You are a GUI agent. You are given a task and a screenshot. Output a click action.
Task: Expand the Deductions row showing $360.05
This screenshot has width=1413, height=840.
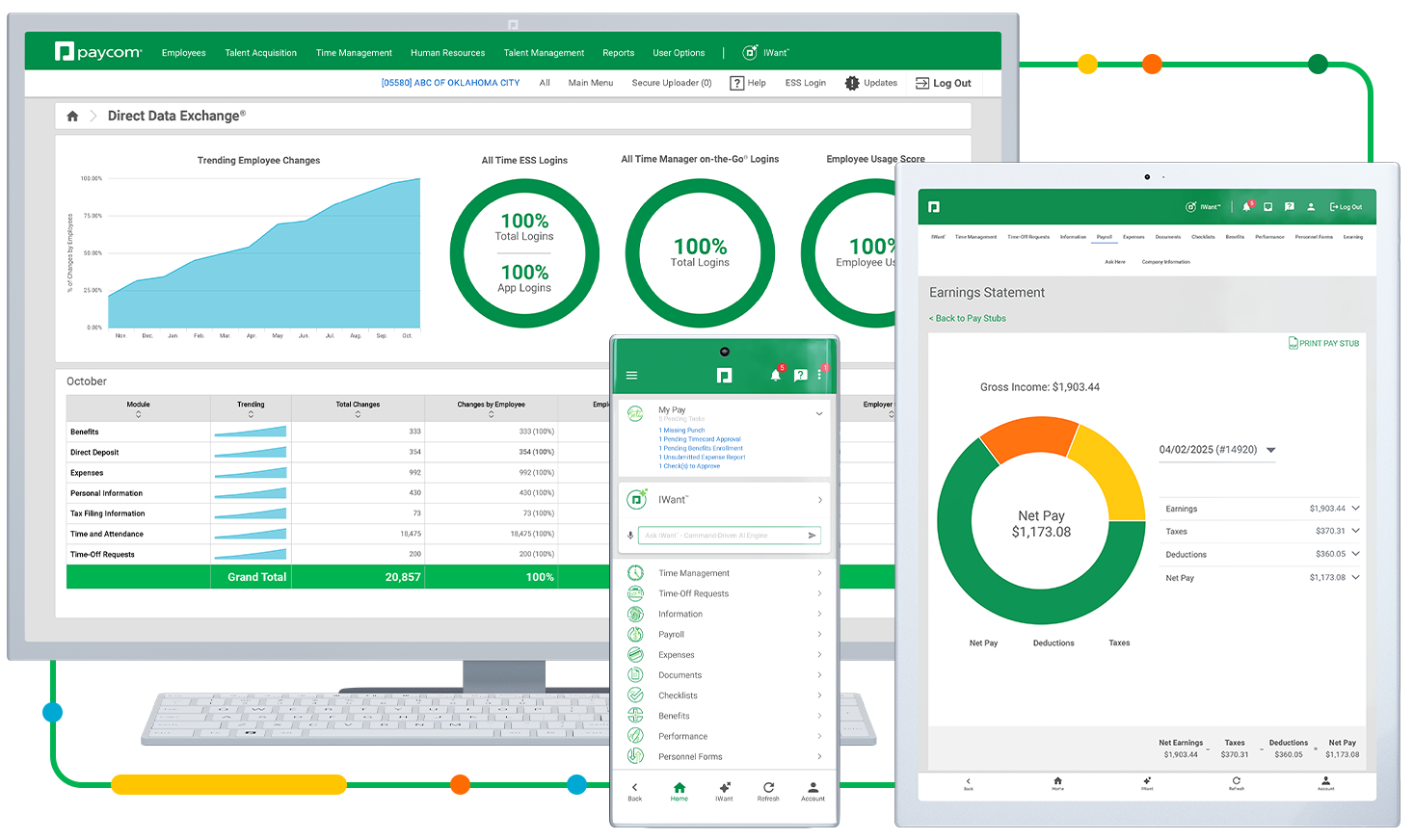(x=1355, y=554)
